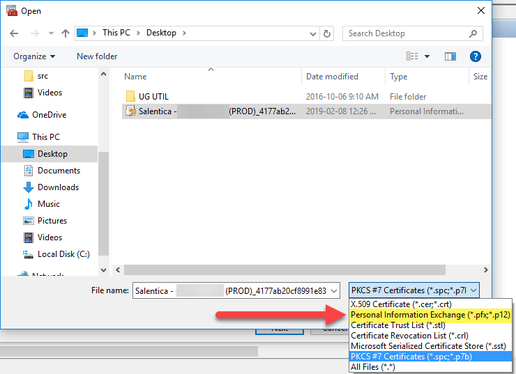This screenshot has height=374, width=516.
Task: Select Desktop in navigation pane
Action: tap(49, 154)
